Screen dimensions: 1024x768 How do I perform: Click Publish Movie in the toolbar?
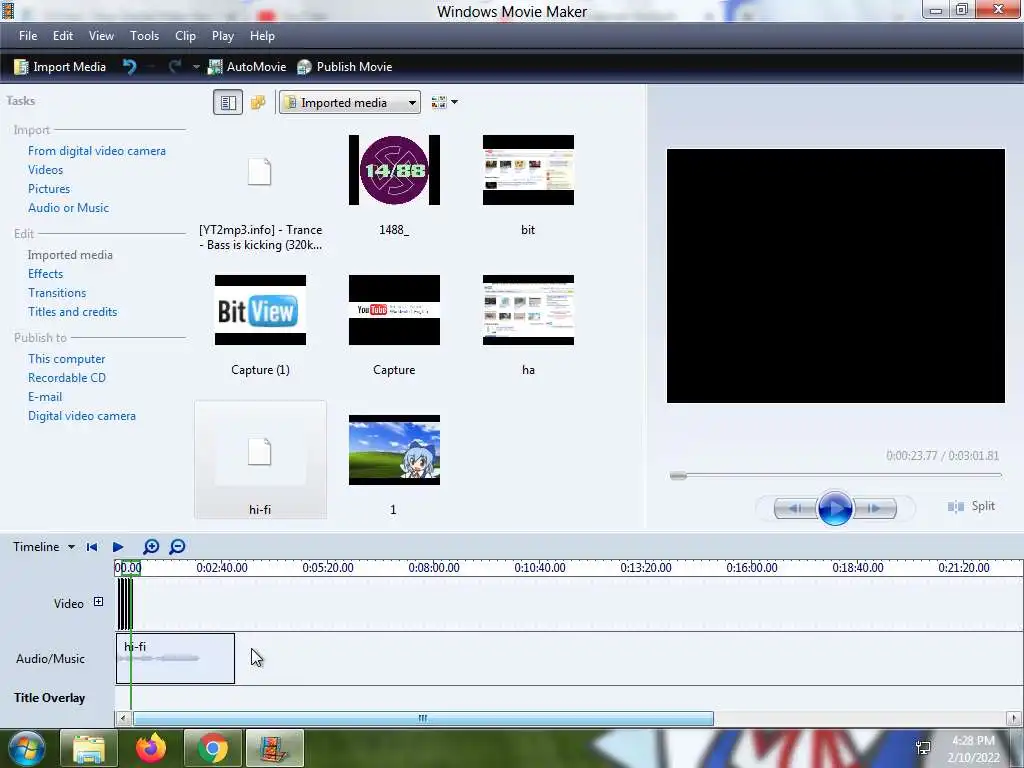[x=344, y=67]
